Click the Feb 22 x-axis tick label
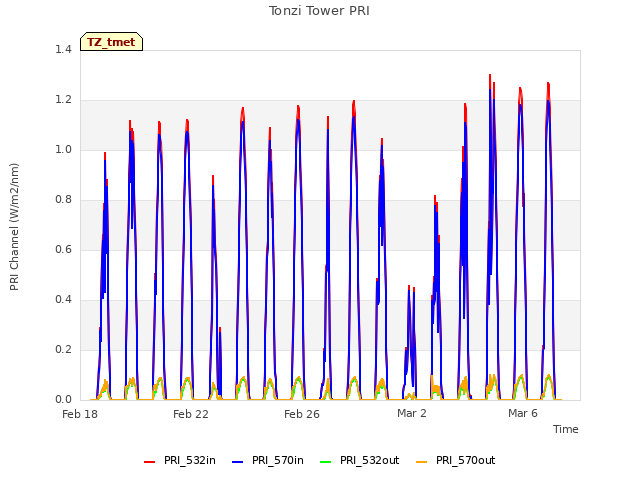The height and width of the screenshot is (480, 640). click(191, 414)
